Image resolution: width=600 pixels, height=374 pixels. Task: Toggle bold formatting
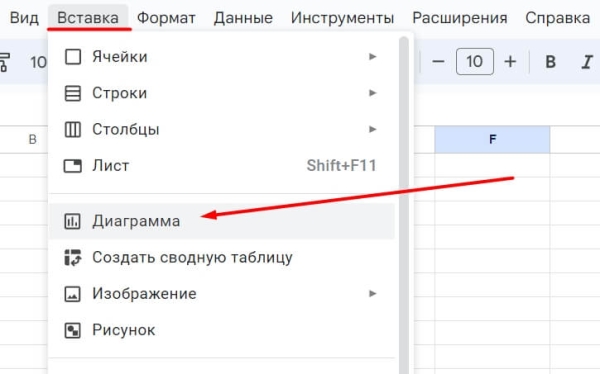pos(550,62)
